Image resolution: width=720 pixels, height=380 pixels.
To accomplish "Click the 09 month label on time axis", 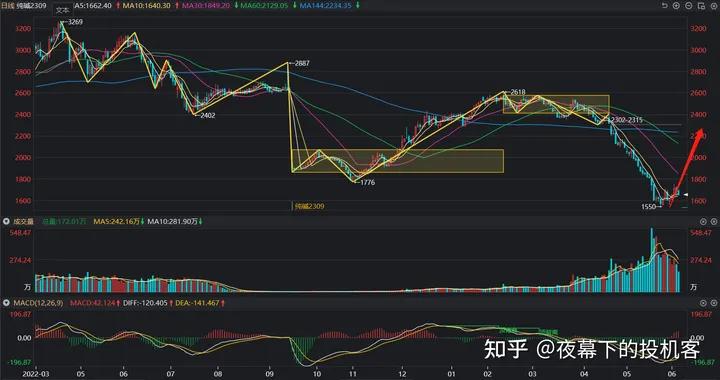I will [x=270, y=374].
